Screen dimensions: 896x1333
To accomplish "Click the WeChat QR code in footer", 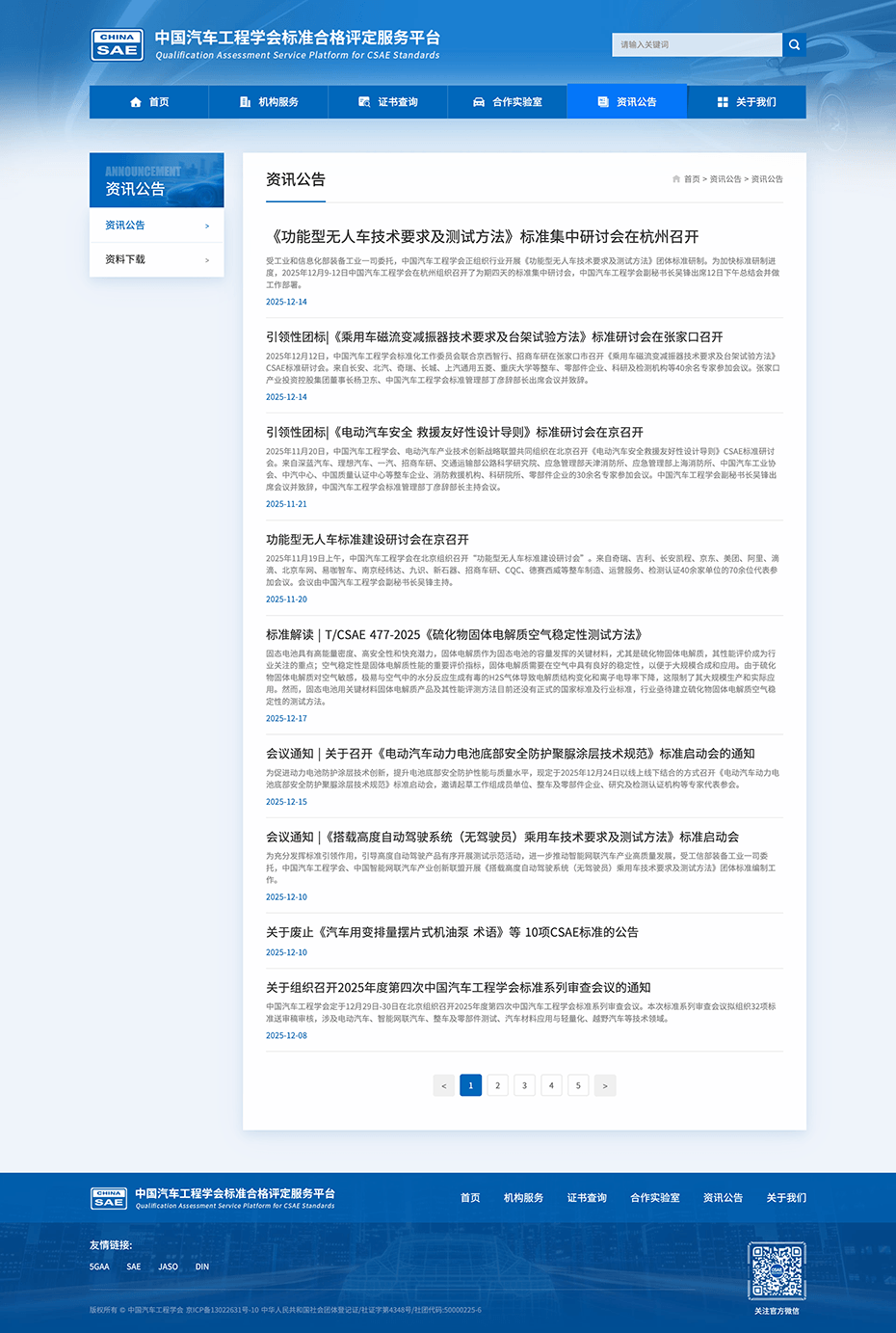I will pos(777,1270).
